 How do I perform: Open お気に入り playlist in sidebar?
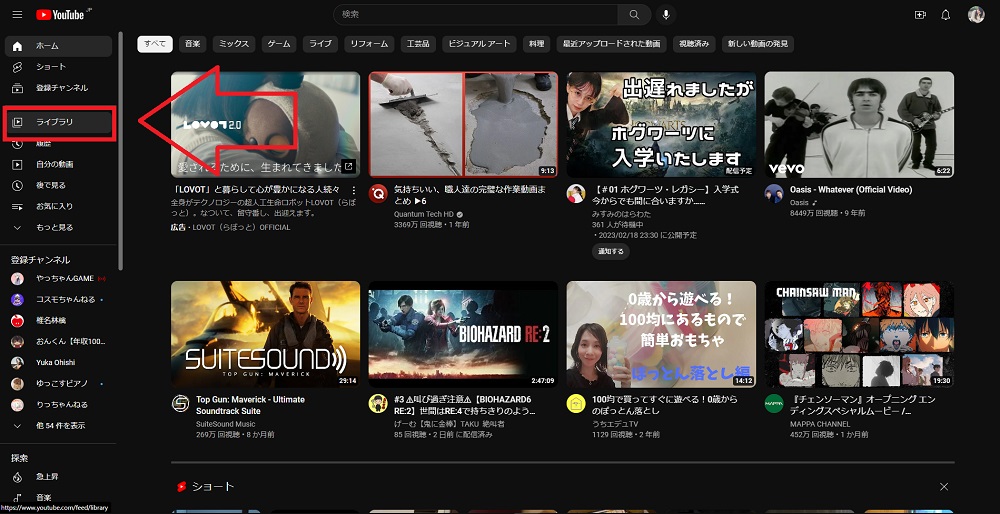(59, 207)
